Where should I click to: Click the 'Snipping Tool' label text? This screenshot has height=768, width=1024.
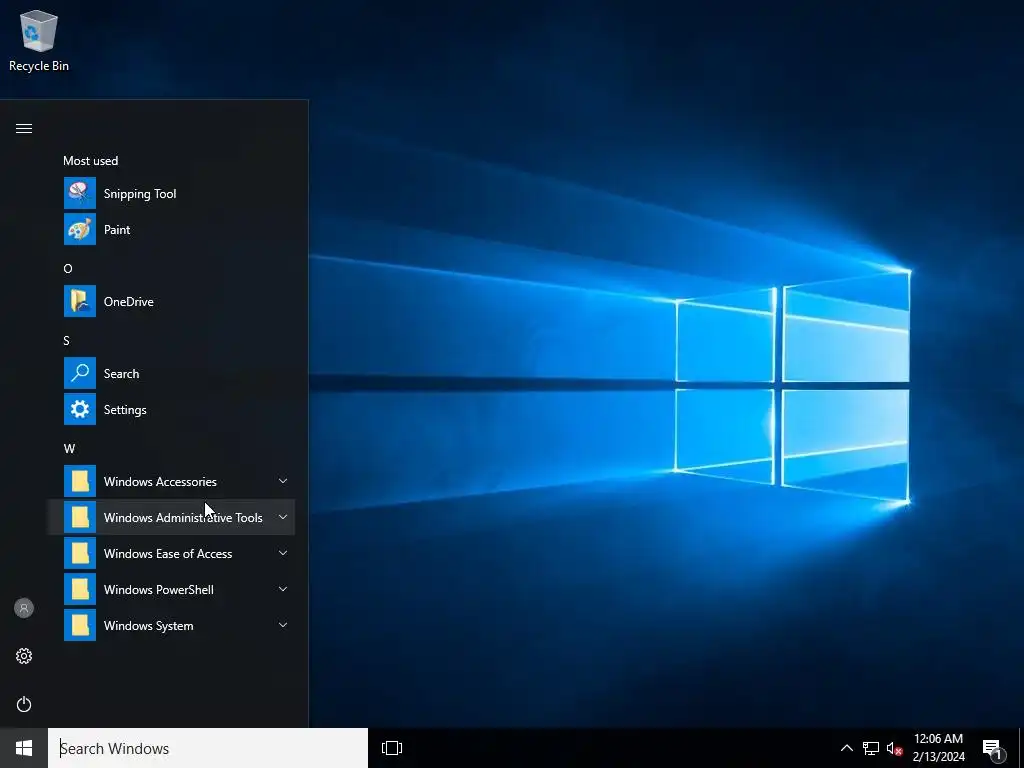point(140,194)
